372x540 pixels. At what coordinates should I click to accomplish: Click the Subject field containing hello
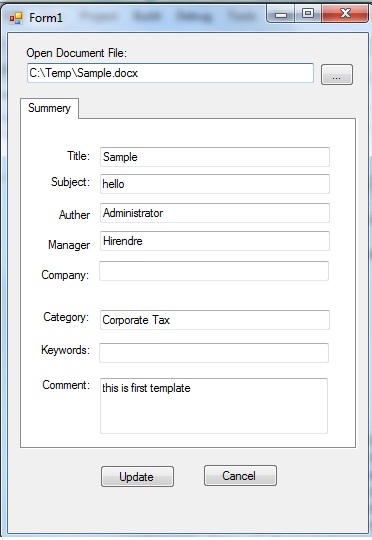(215, 184)
